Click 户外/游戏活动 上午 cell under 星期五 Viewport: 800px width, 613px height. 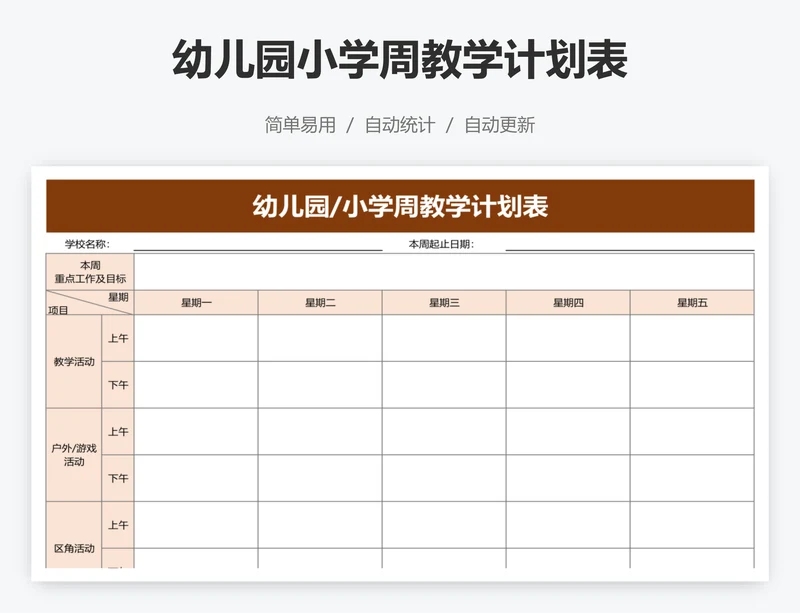coord(692,432)
